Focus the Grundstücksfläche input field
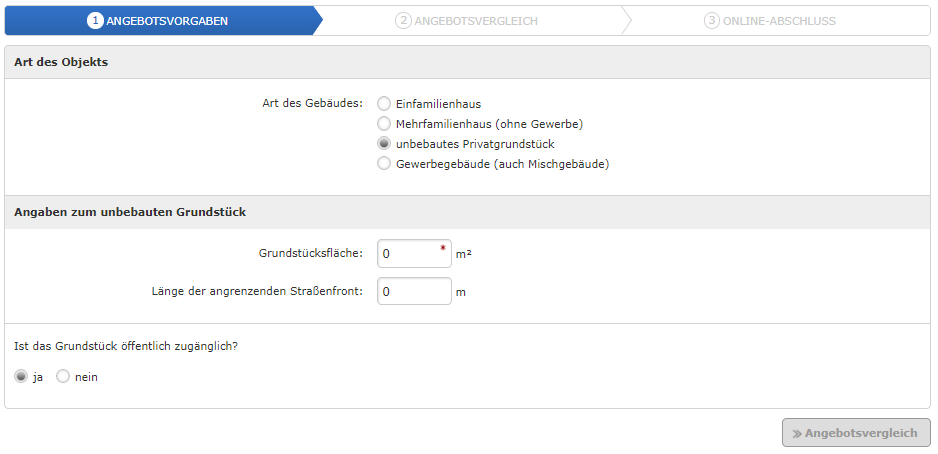 pos(414,254)
